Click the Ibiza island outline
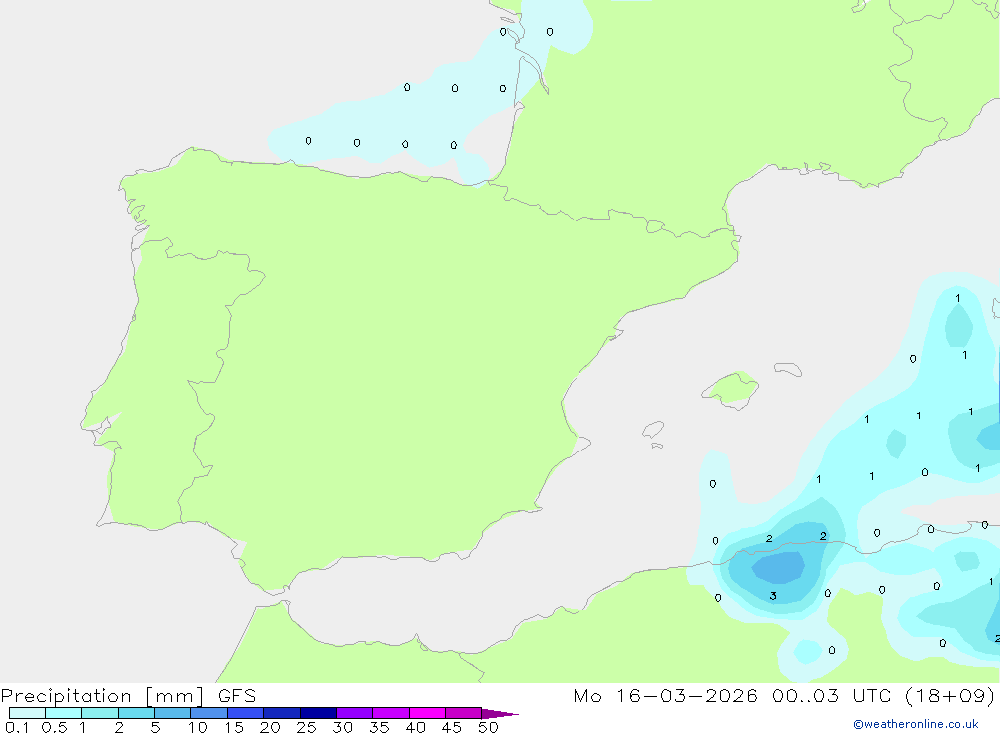Image resolution: width=1000 pixels, height=733 pixels. coord(653,429)
